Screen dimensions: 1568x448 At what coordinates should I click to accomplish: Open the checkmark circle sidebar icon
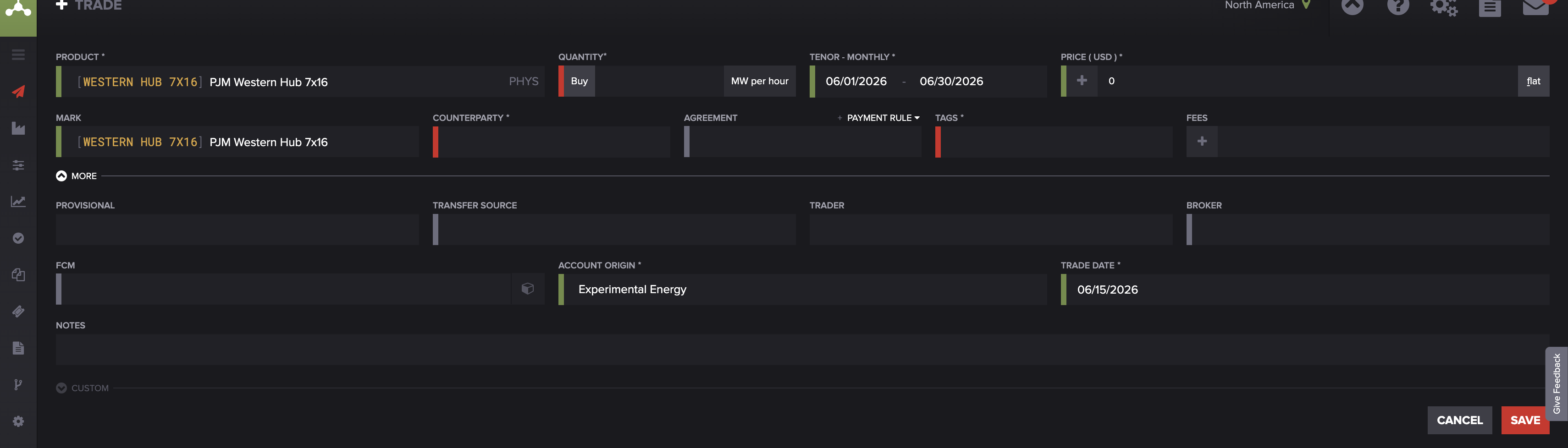[x=18, y=238]
